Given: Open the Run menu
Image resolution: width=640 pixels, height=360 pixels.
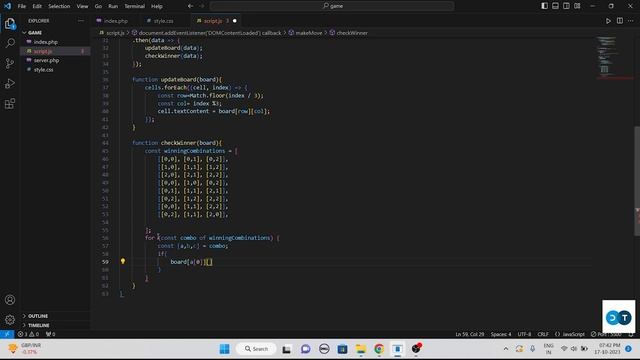Looking at the screenshot, I should [x=113, y=6].
